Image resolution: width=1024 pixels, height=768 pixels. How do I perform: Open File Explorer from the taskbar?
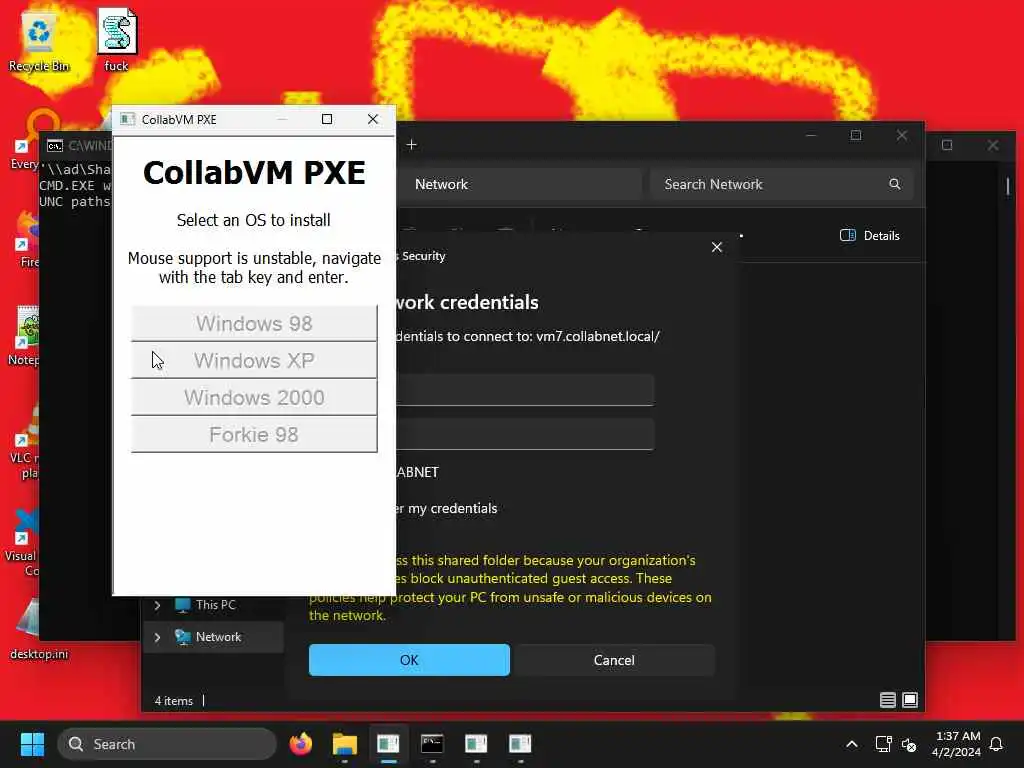pyautogui.click(x=345, y=744)
